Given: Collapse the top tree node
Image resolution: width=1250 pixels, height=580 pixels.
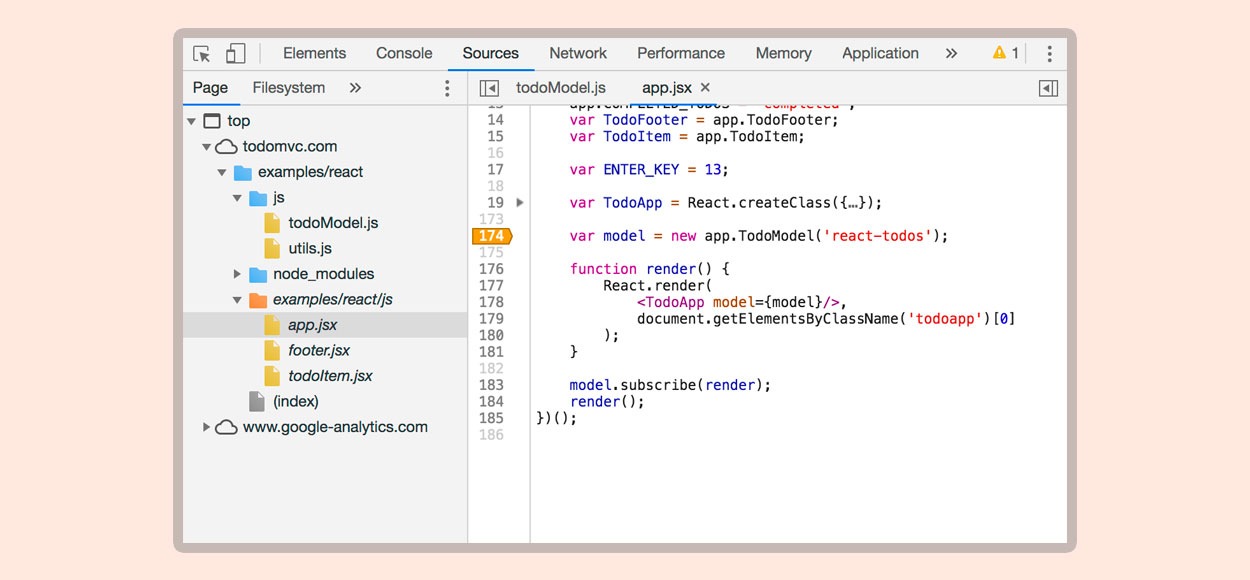Looking at the screenshot, I should 191,121.
